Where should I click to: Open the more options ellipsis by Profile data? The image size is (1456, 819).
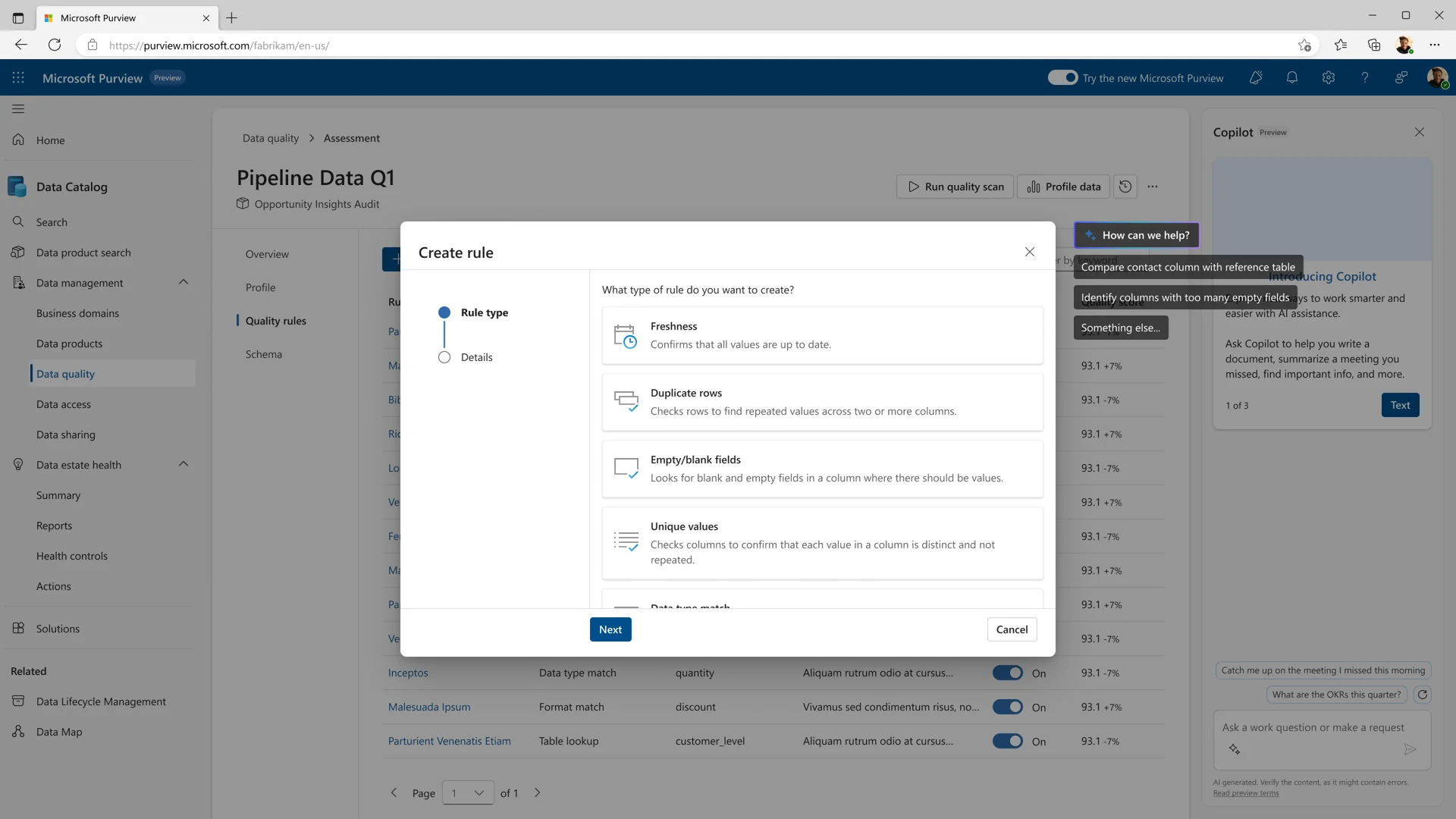[1153, 187]
